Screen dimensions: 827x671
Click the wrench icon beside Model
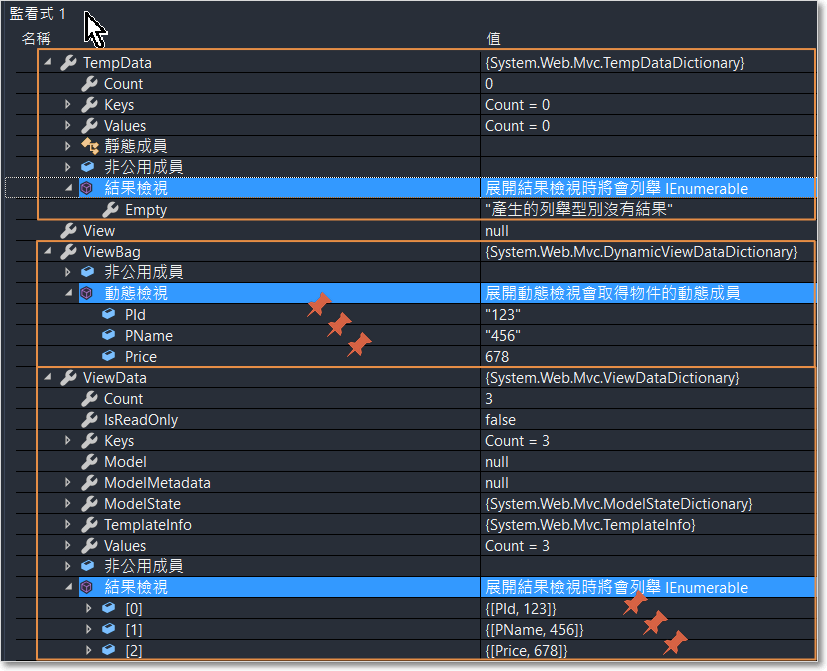(90, 462)
